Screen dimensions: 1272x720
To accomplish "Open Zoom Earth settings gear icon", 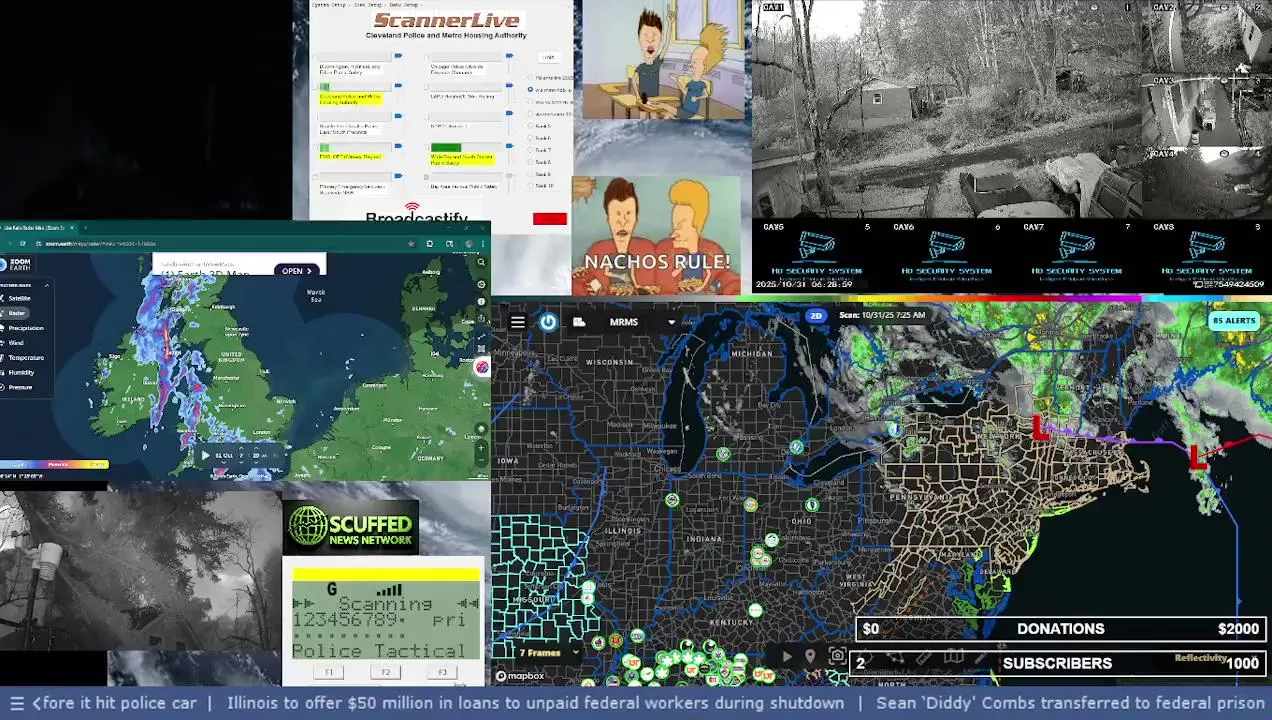I will [x=481, y=284].
